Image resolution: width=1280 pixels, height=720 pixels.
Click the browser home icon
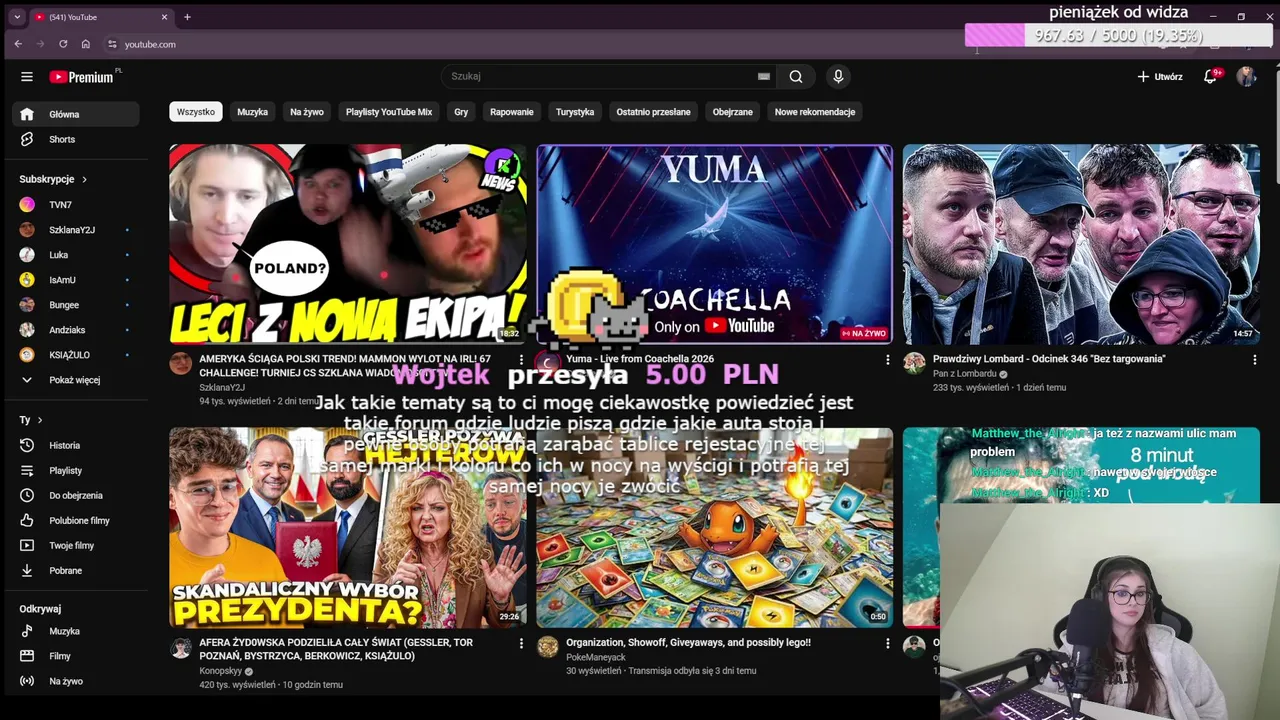click(x=86, y=44)
